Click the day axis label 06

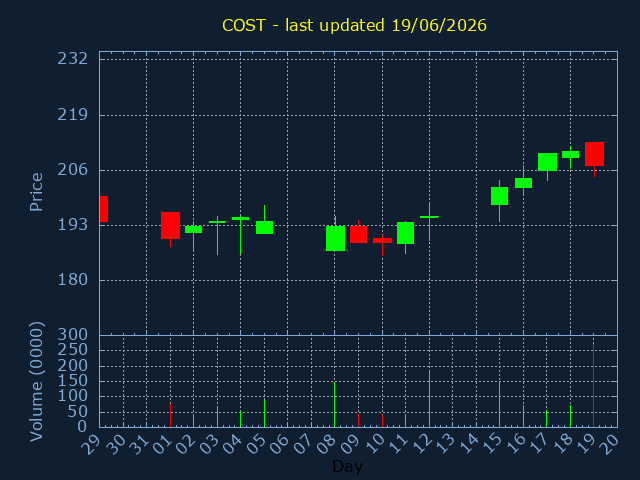click(280, 443)
